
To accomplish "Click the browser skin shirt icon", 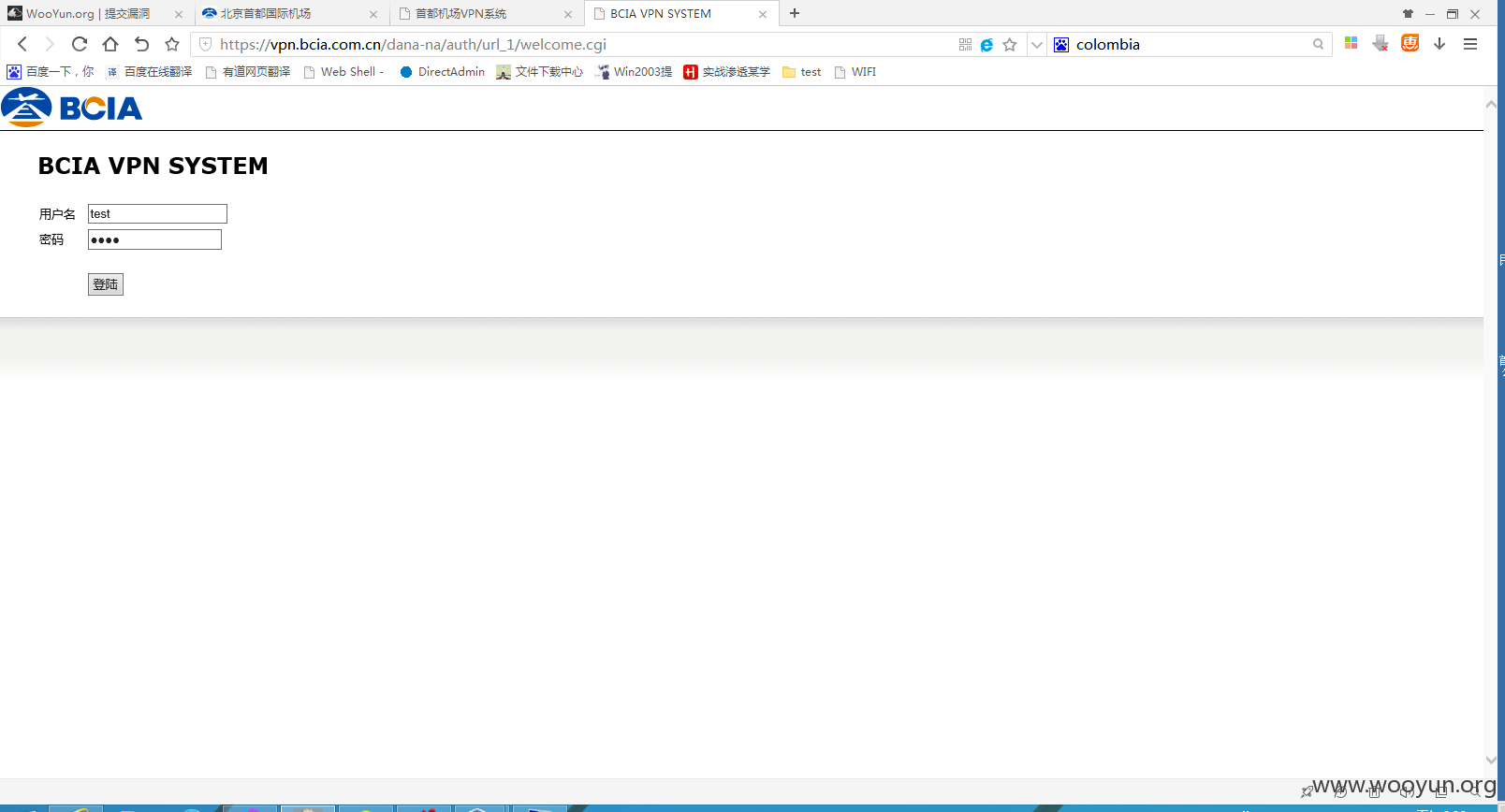I will [x=1408, y=13].
